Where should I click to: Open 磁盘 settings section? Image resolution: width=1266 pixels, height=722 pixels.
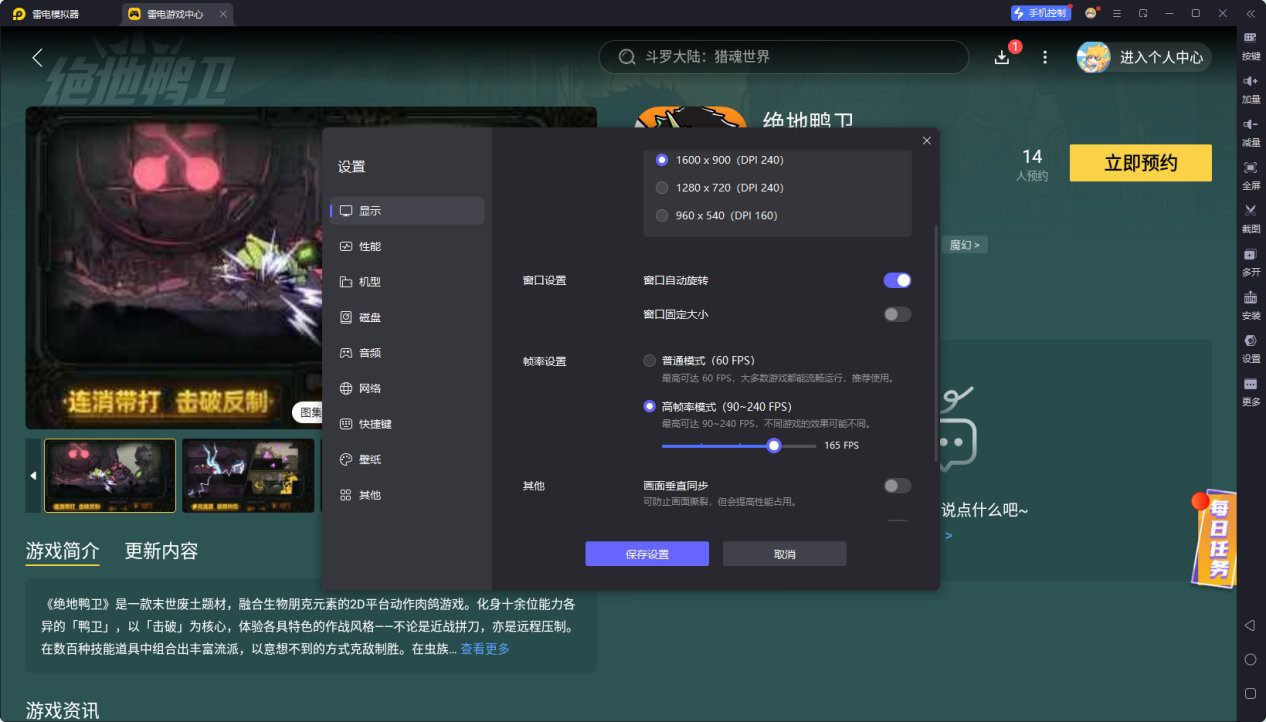(407, 317)
